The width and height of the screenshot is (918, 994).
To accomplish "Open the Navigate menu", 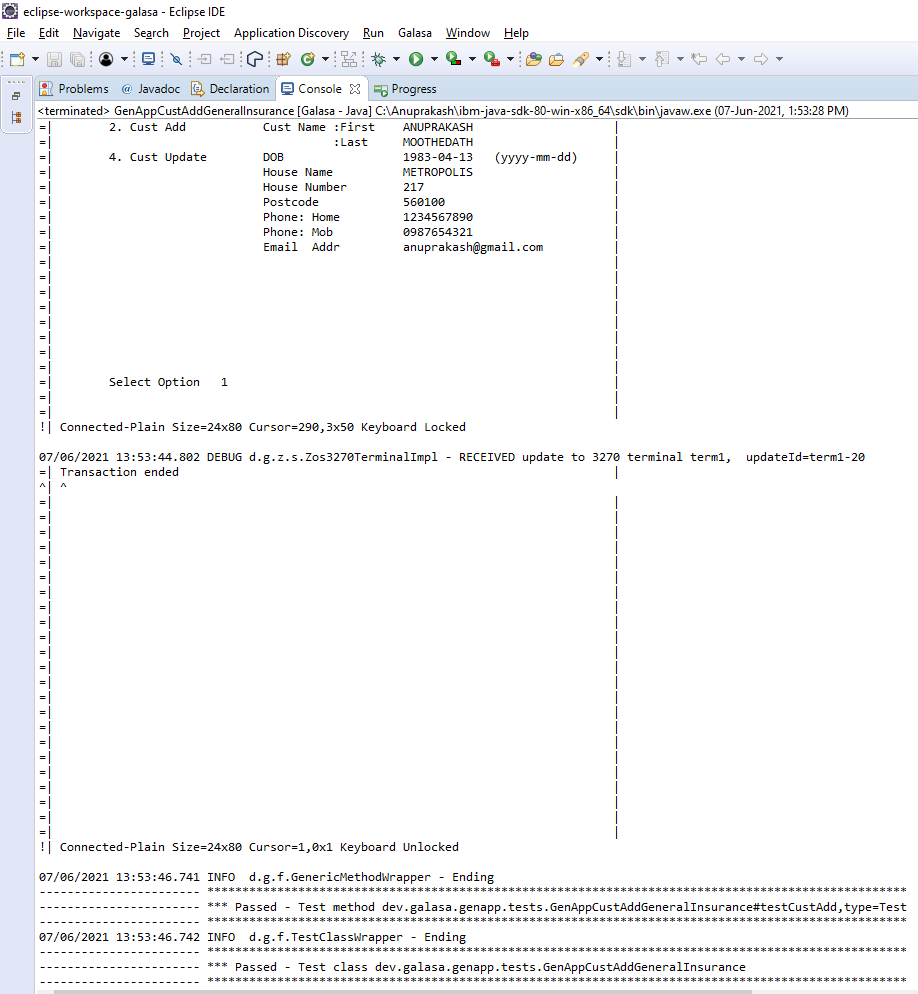I will [96, 33].
